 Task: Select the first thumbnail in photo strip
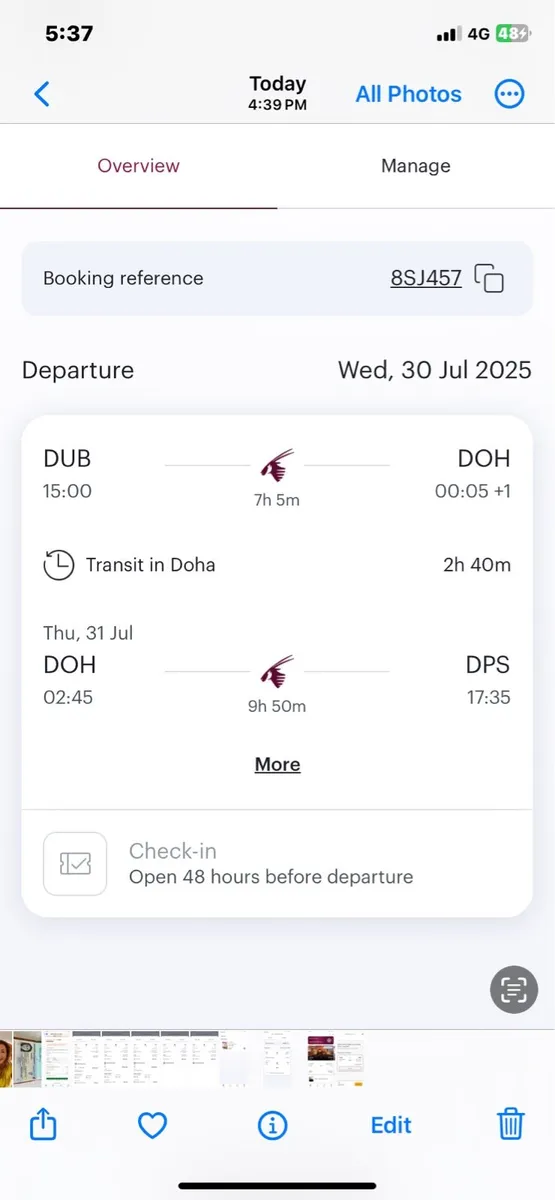tap(7, 1059)
